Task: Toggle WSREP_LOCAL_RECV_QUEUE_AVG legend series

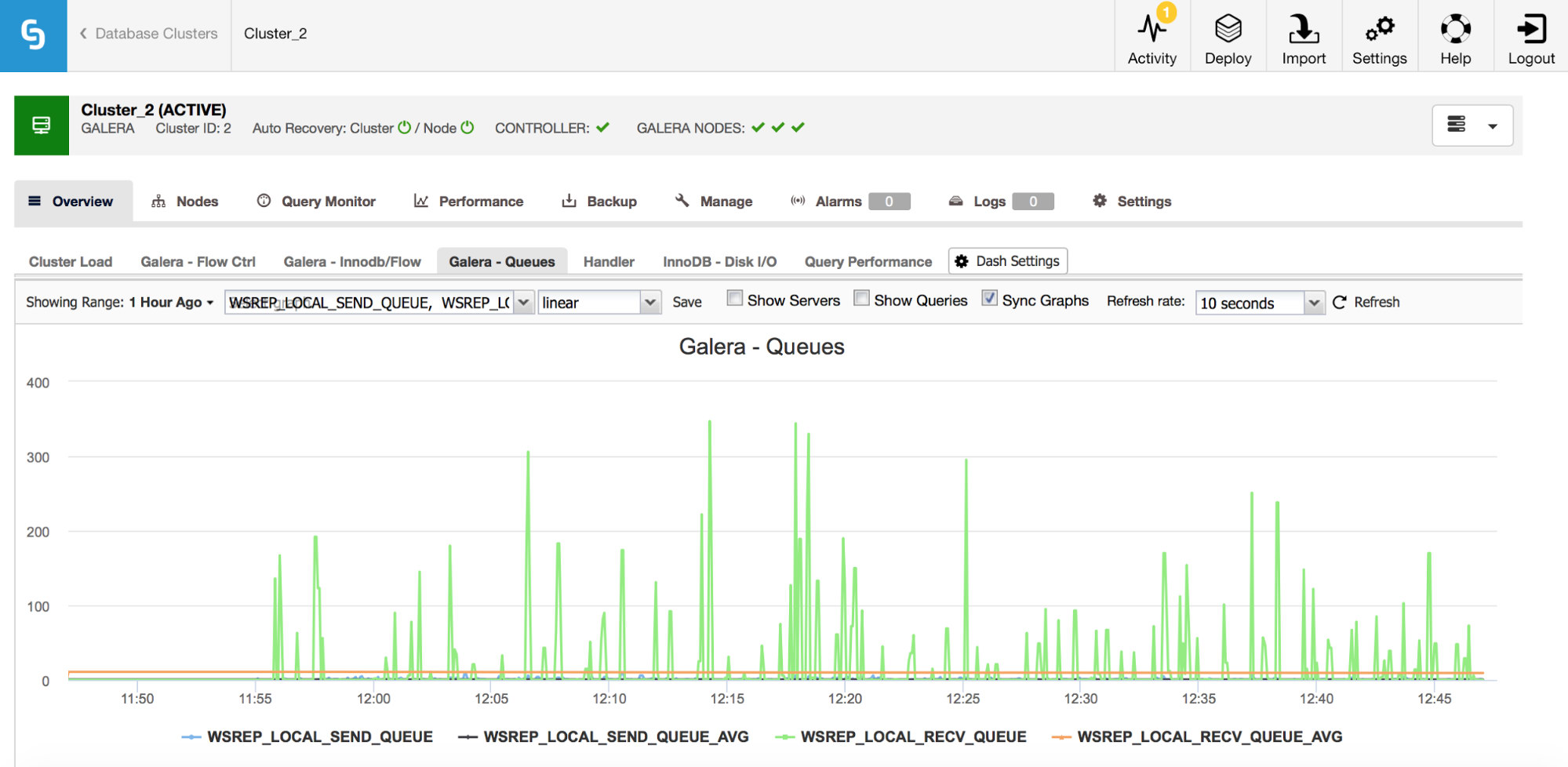Action: click(x=1197, y=736)
